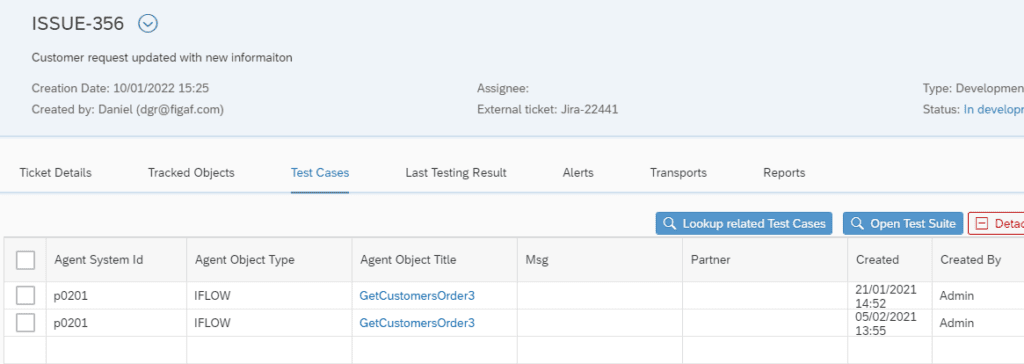The height and width of the screenshot is (364, 1024).
Task: Go to the Alerts tab
Action: point(578,173)
